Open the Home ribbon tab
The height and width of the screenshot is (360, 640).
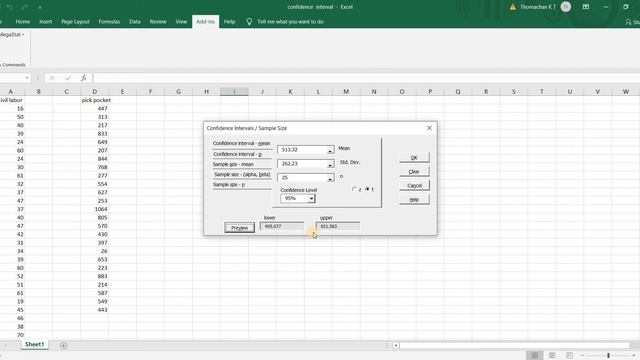point(23,22)
